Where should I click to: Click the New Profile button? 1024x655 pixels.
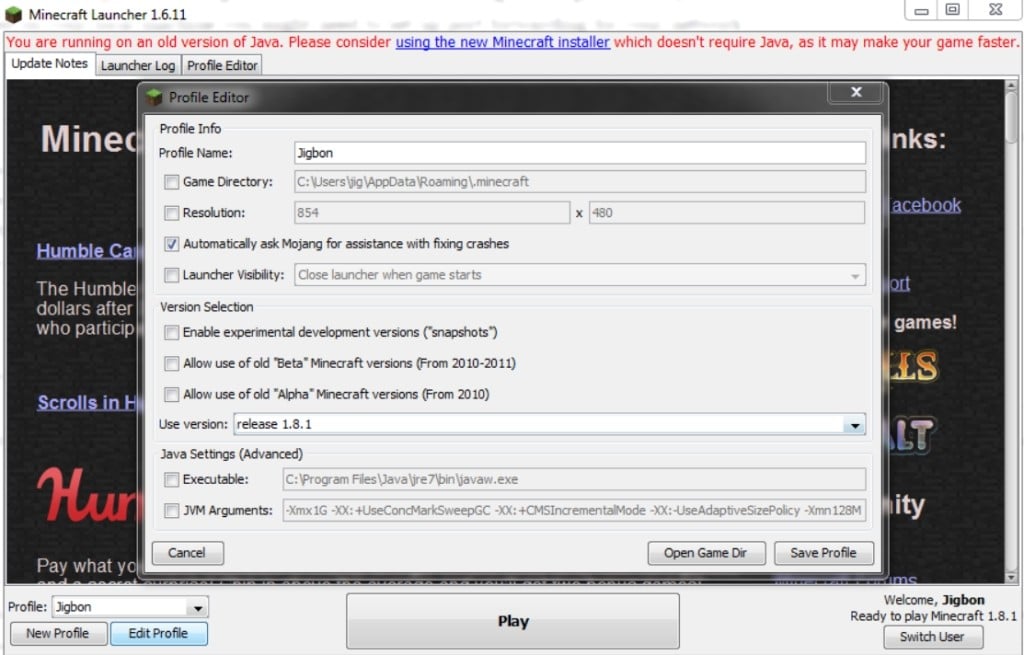58,633
